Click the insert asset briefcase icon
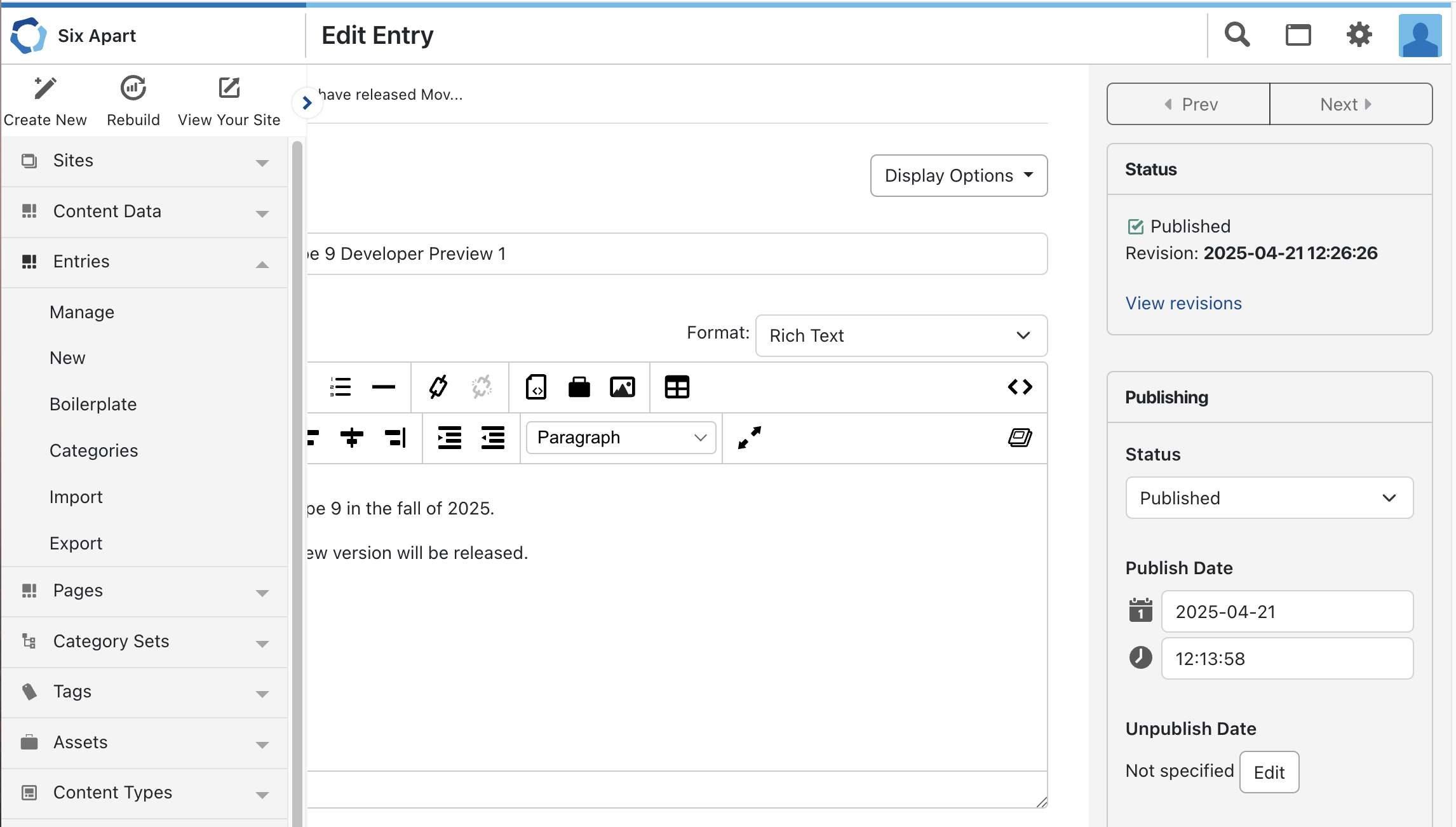Viewport: 1456px width, 827px height. 579,387
